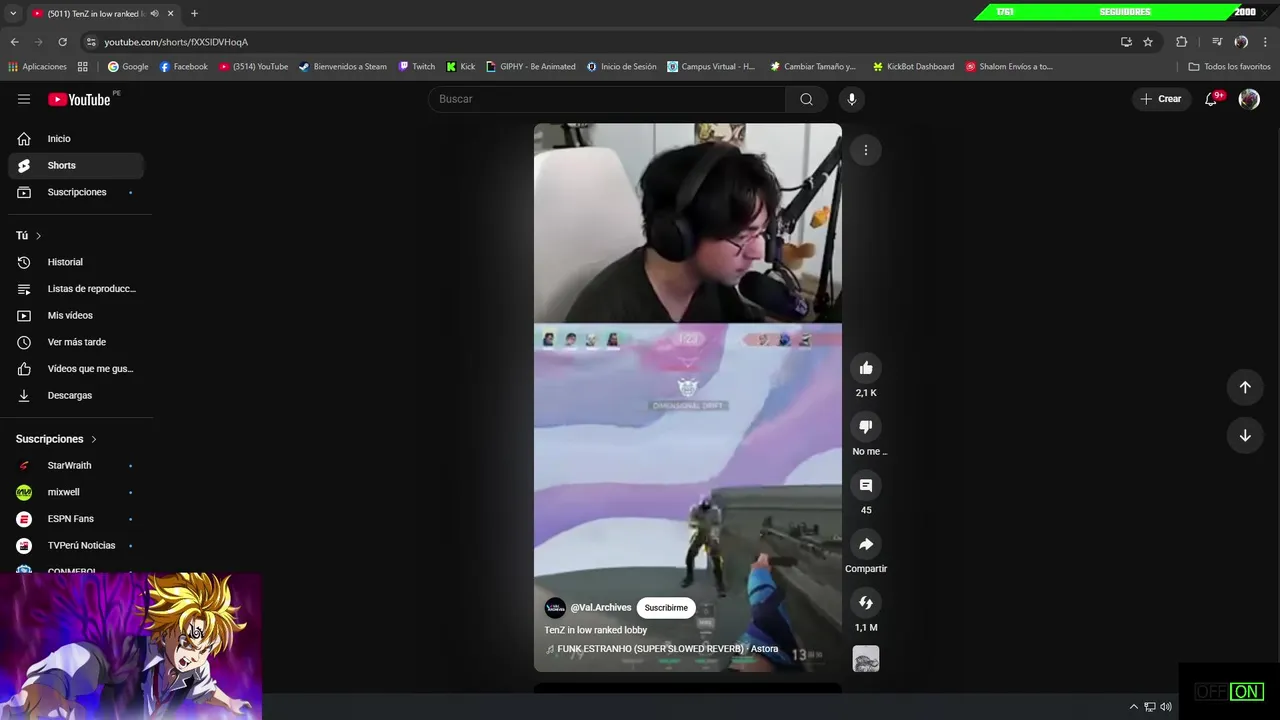Go to Inicio in the sidebar
1280x720 pixels.
tap(76, 139)
